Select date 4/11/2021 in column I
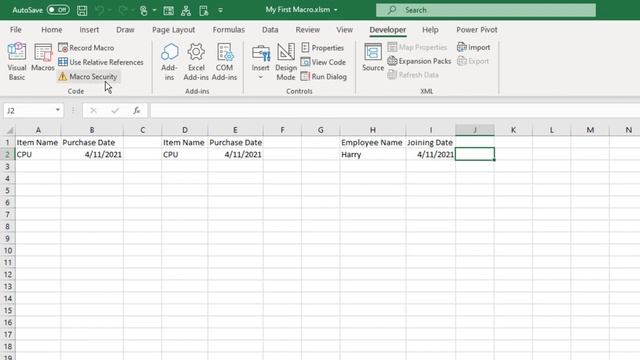This screenshot has width=640, height=360. point(430,155)
